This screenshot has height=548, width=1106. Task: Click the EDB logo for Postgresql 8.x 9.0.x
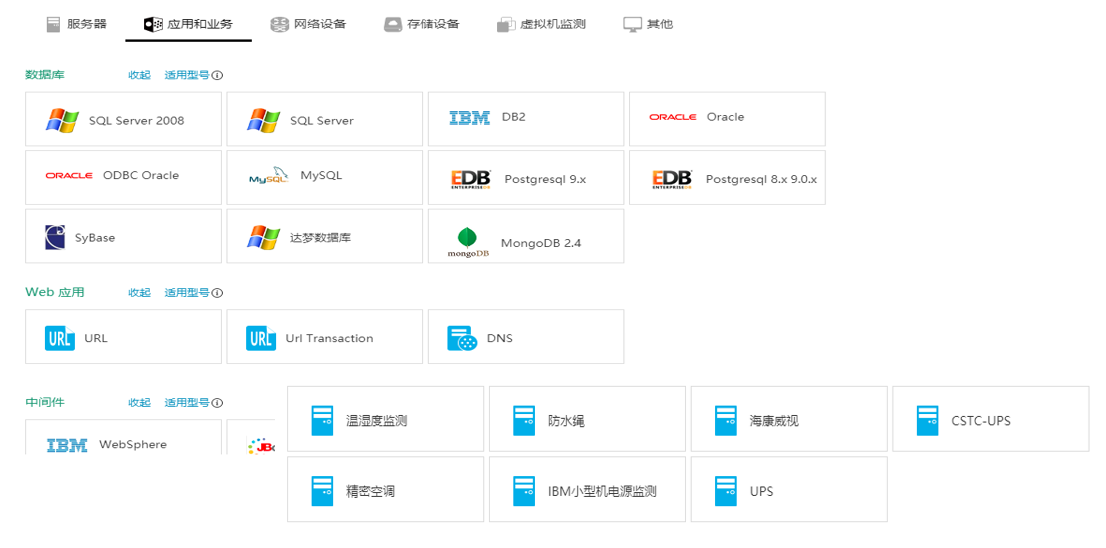tap(672, 179)
